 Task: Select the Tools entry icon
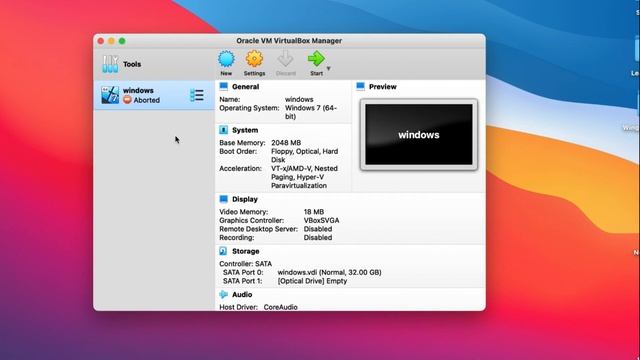(110, 64)
